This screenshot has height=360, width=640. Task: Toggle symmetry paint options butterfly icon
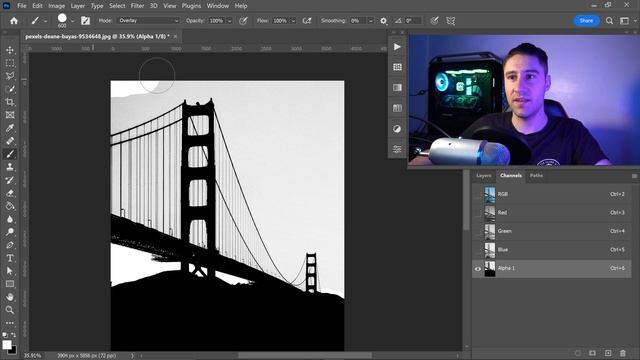pyautogui.click(x=451, y=21)
